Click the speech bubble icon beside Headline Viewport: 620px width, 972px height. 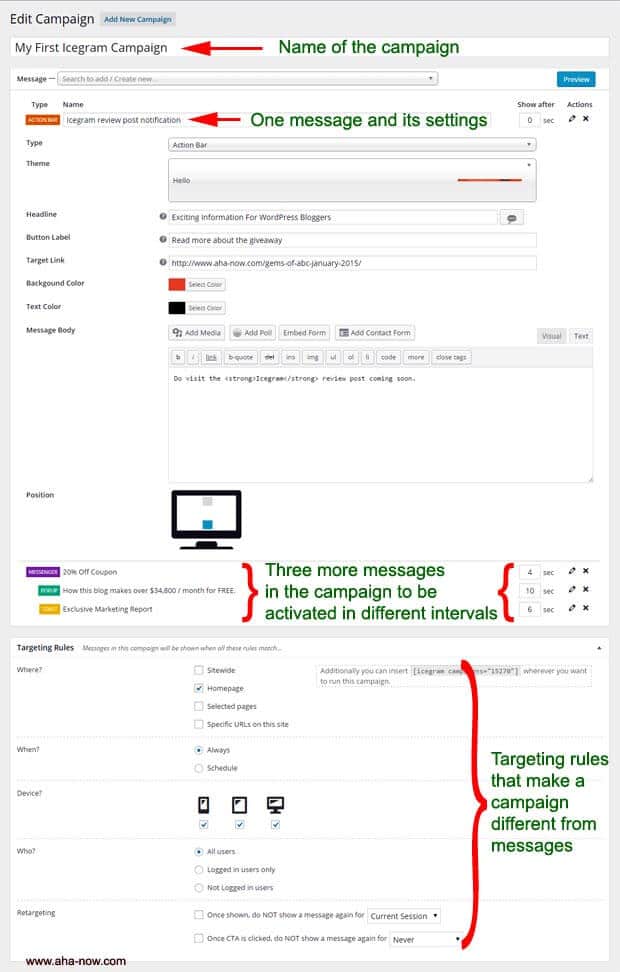(x=512, y=217)
